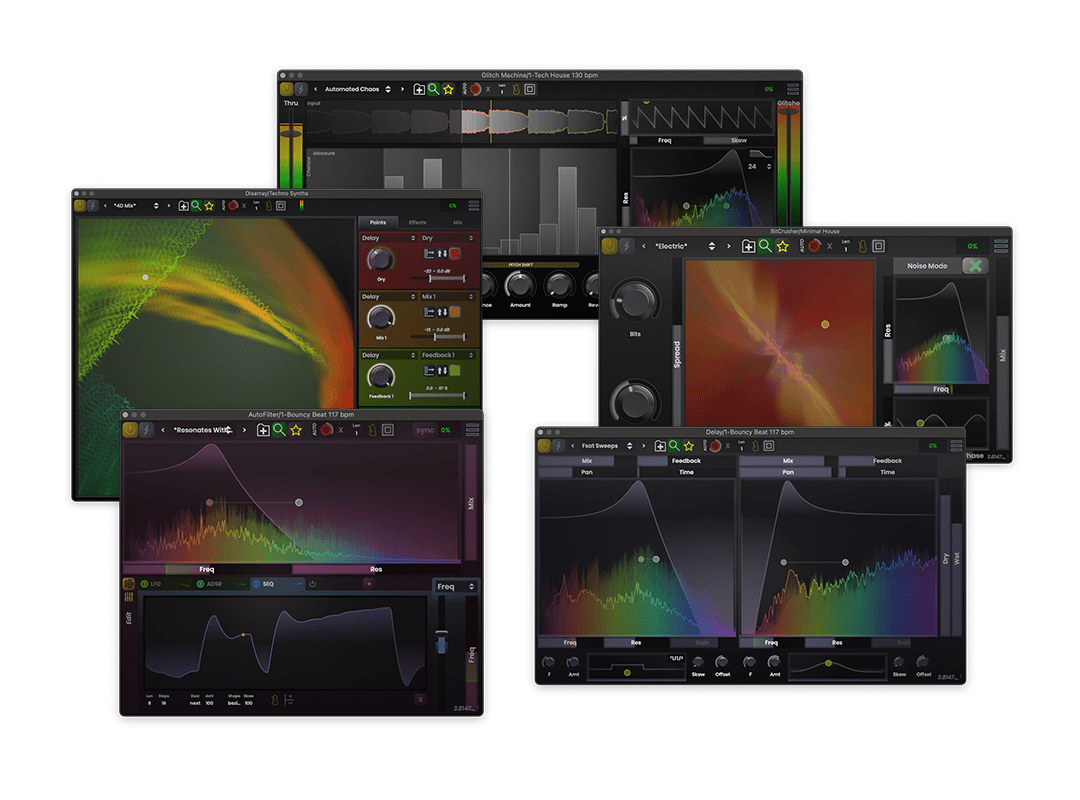Click star favorite icon in BitCrusher toolbar
This screenshot has height=800, width=1080.
click(782, 246)
